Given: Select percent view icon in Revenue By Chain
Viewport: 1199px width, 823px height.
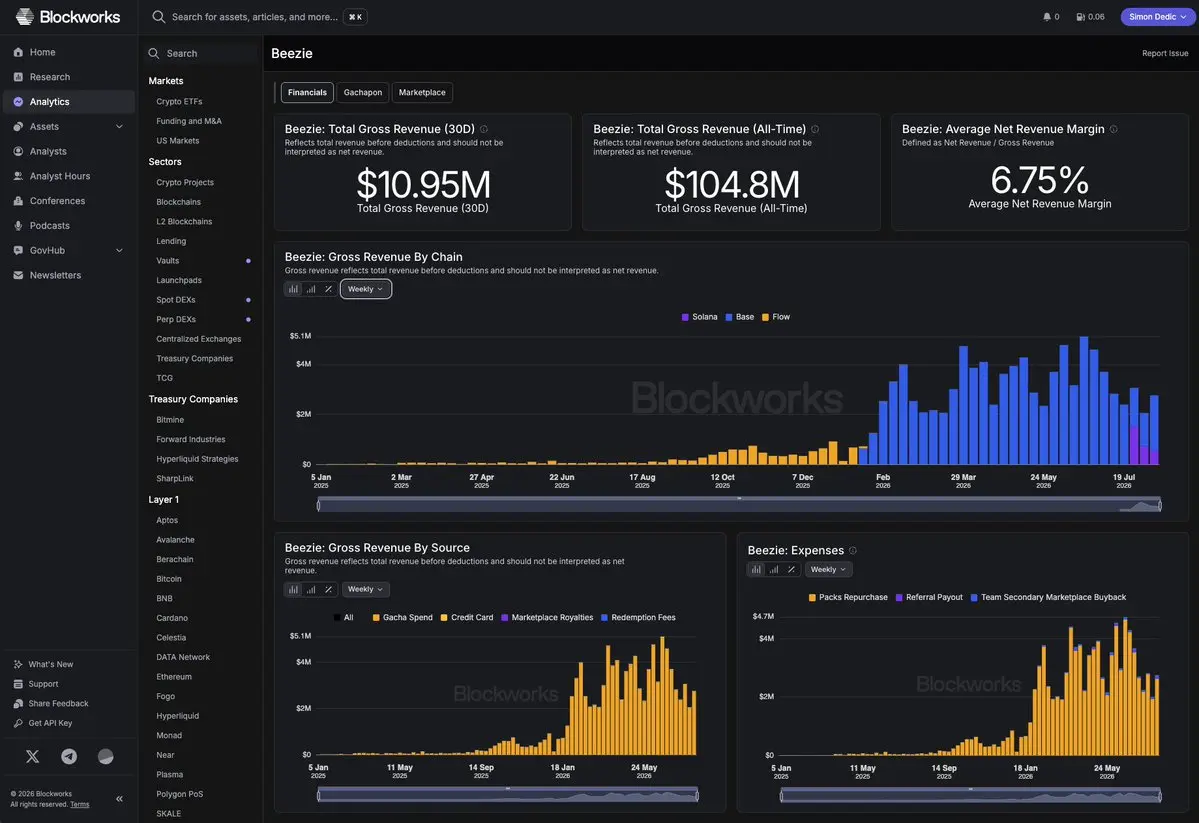Looking at the screenshot, I should (x=328, y=289).
